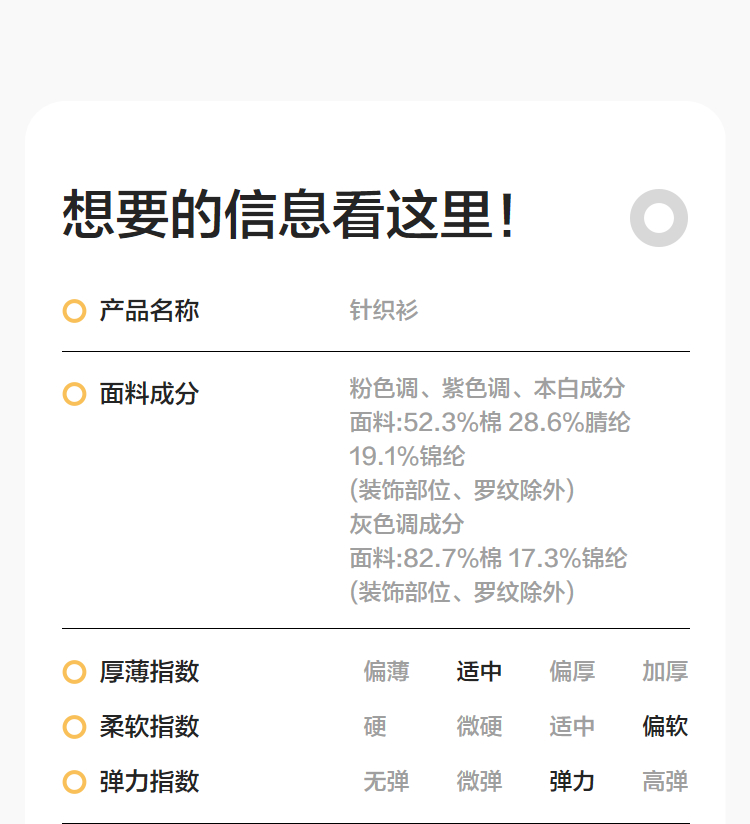Pick the 加厚 thickness option
Screen dimensions: 750x824
click(x=665, y=672)
